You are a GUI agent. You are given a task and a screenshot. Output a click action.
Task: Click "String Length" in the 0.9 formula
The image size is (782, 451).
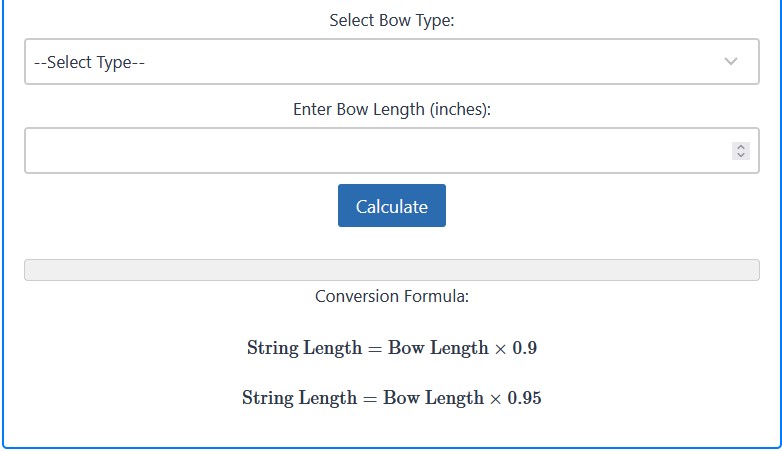click(x=304, y=348)
